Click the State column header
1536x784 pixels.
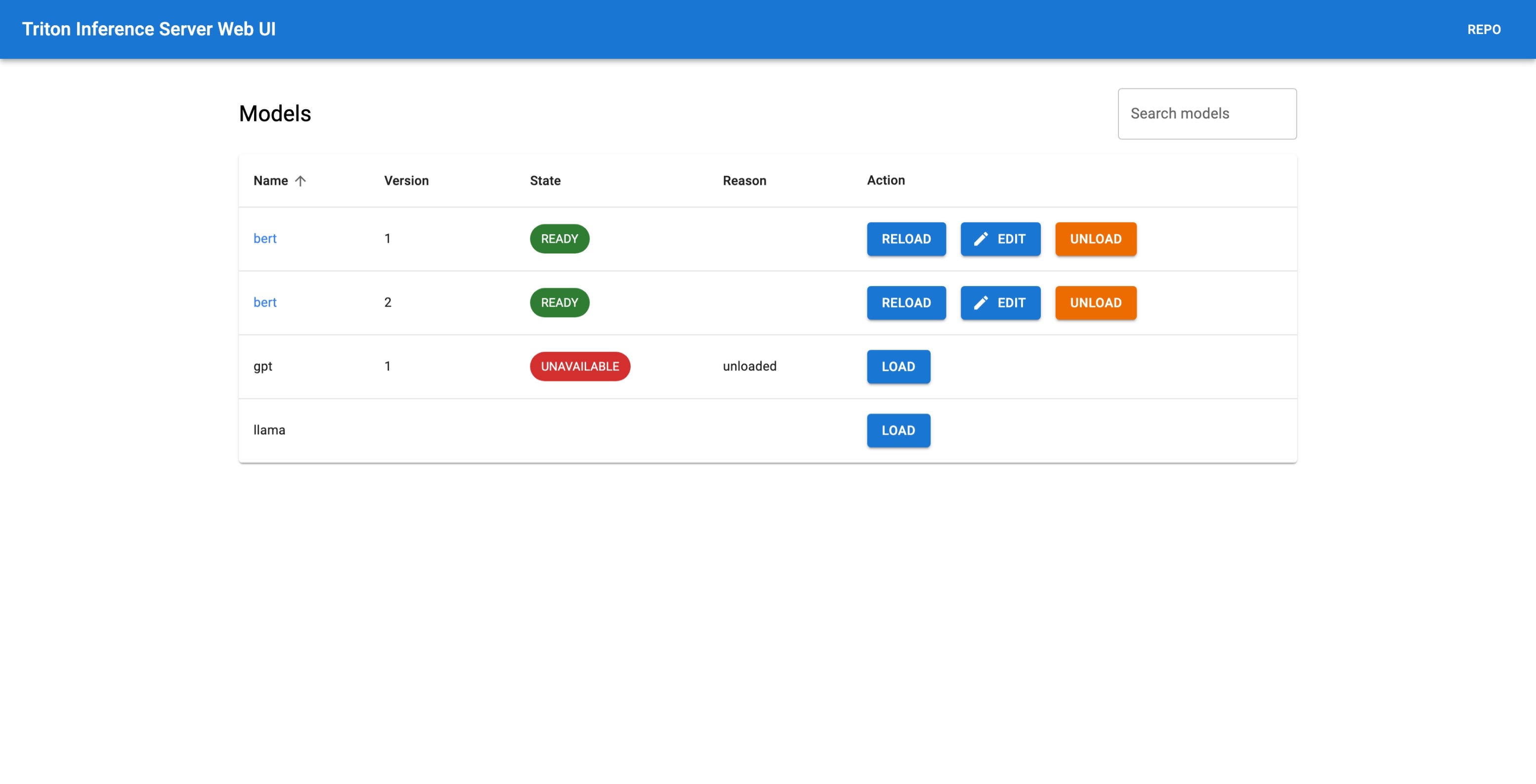coord(545,181)
